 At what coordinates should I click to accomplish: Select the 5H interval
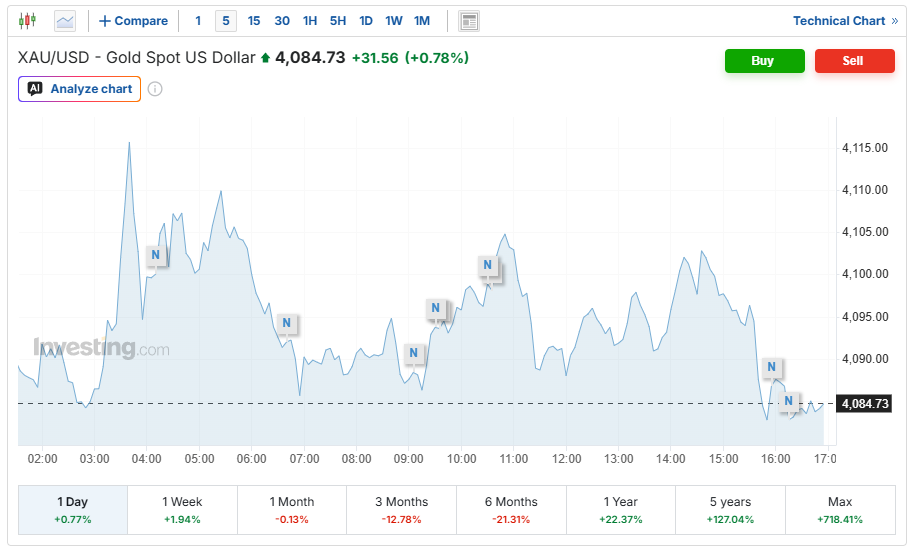point(338,21)
